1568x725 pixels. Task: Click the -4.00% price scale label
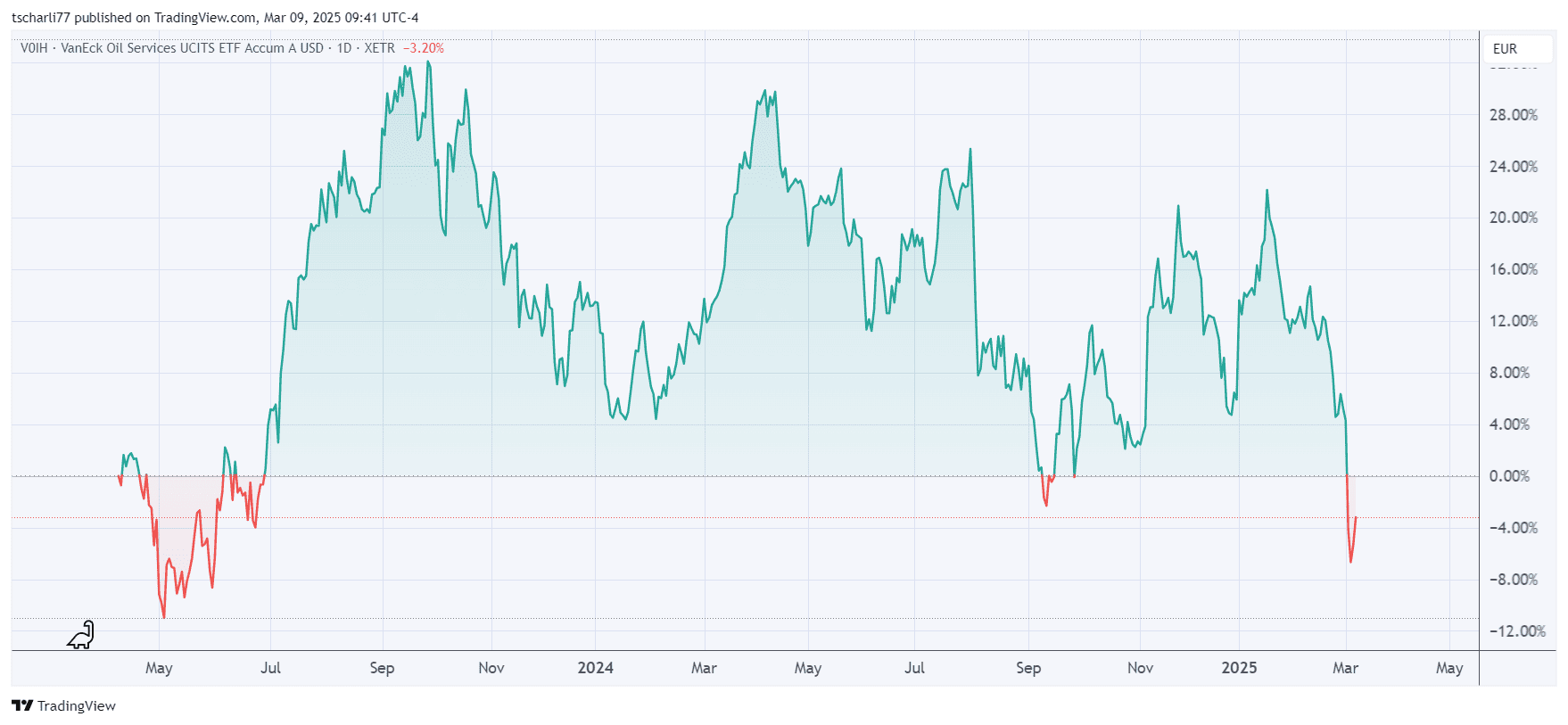(1513, 528)
